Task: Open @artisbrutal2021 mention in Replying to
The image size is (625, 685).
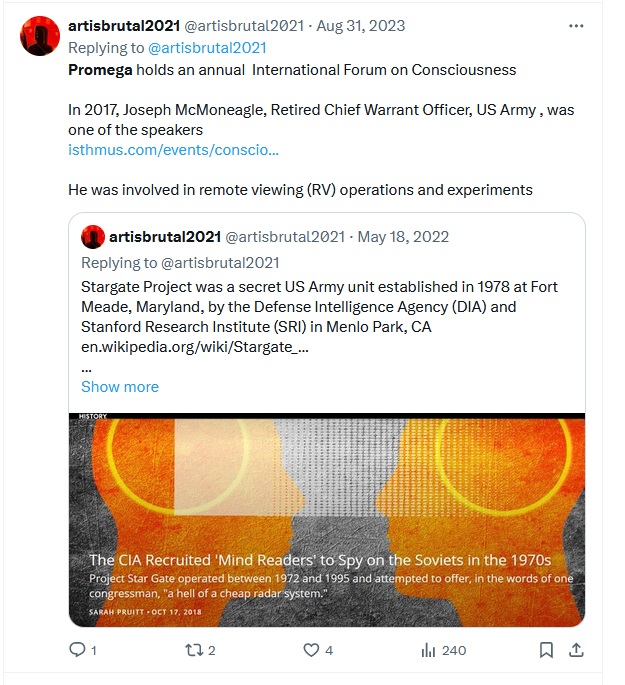Action: pos(207,48)
